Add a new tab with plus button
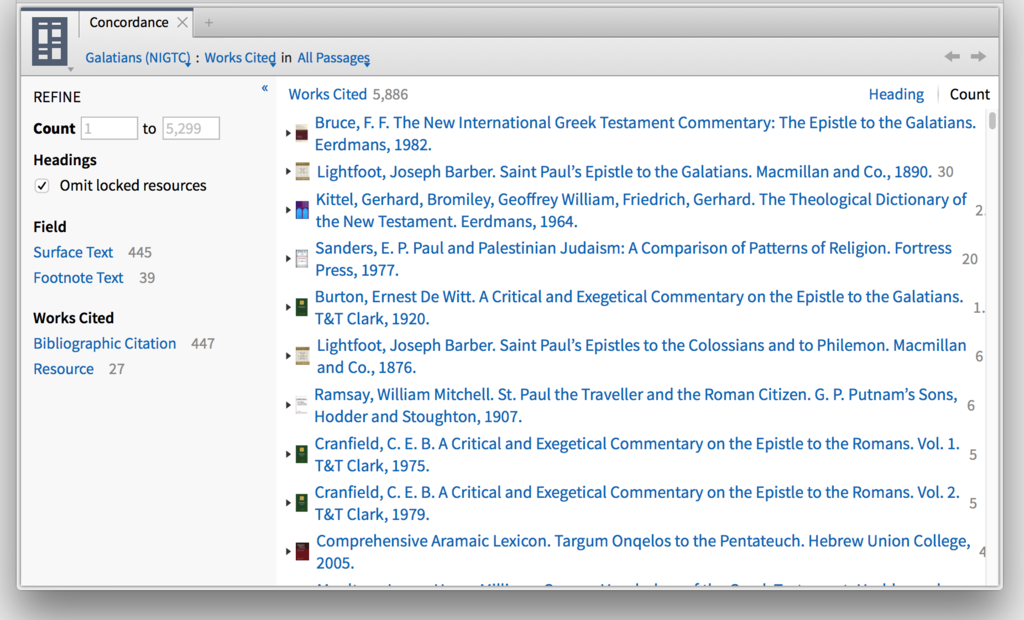Screen dimensions: 1024x620 (209, 23)
